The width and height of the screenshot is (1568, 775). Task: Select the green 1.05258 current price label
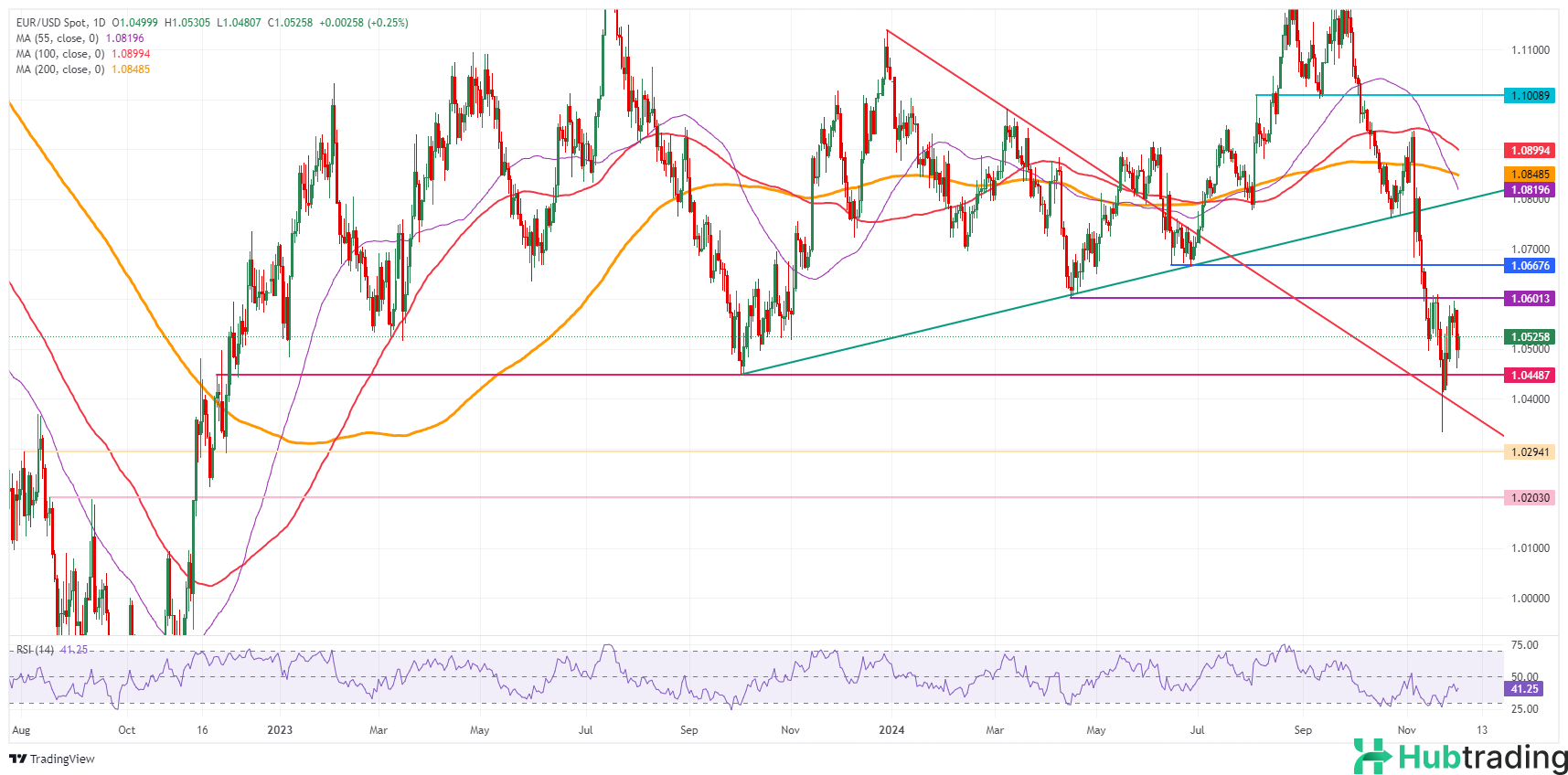pyautogui.click(x=1529, y=337)
